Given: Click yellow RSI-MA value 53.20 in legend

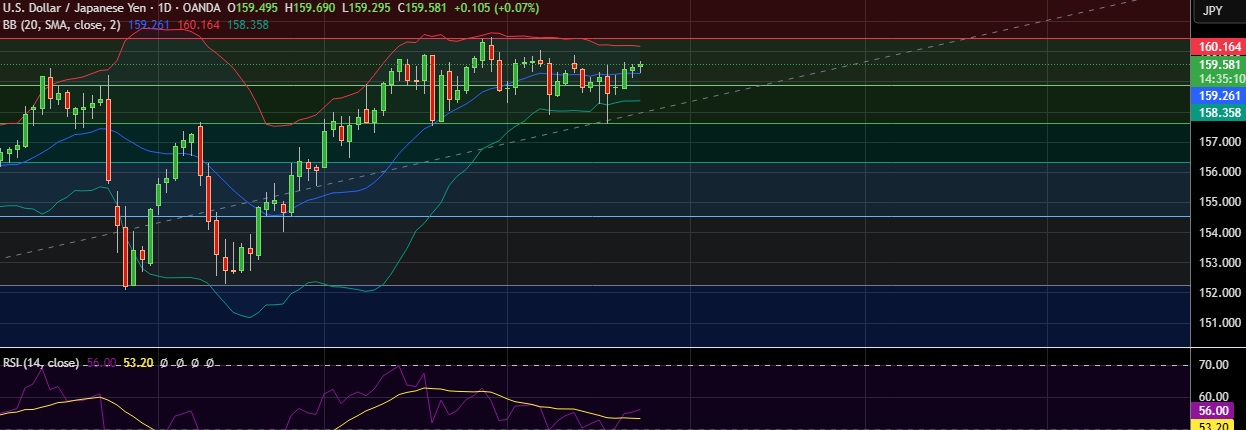Looking at the screenshot, I should click(137, 362).
